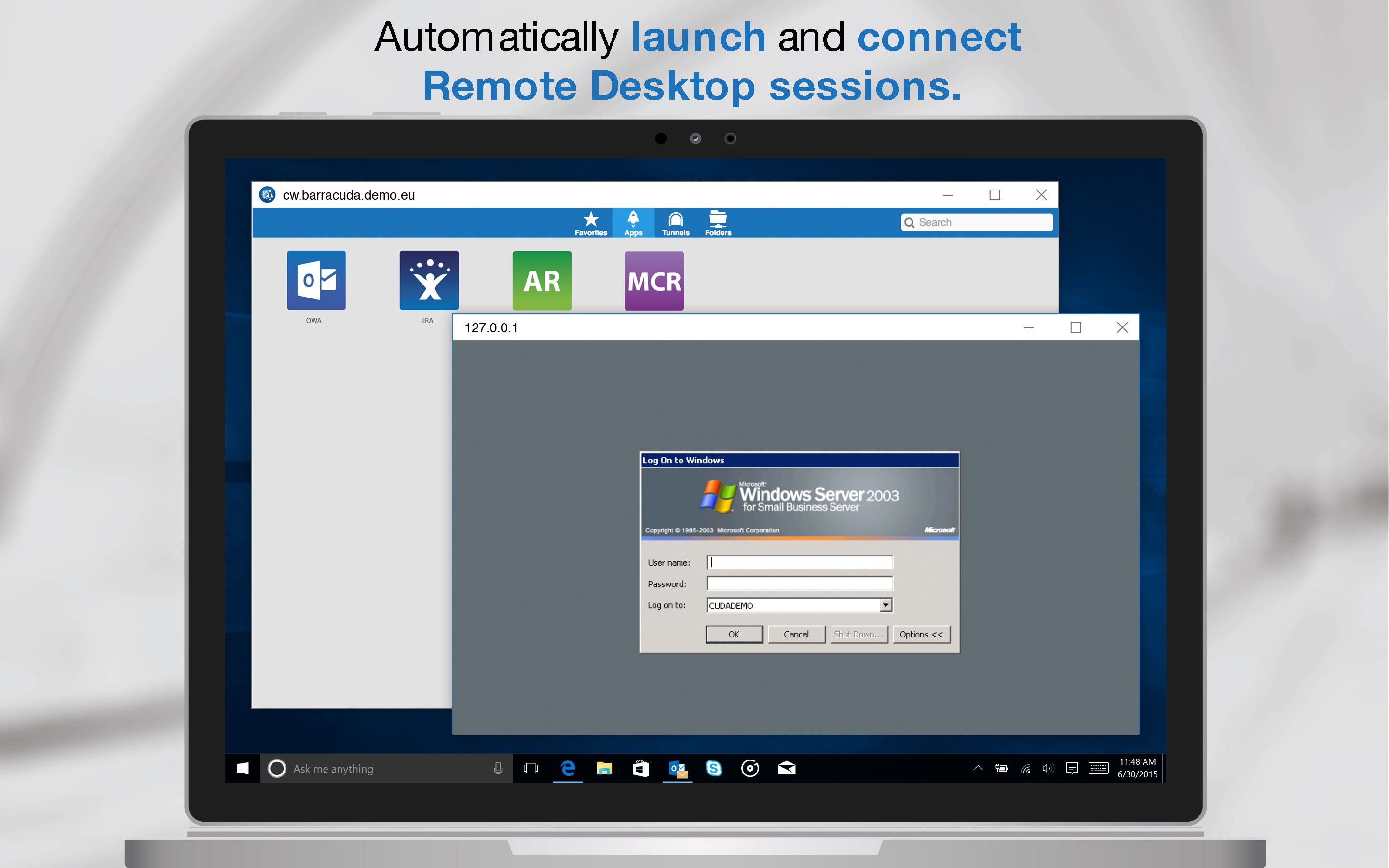Click OK in the Log On dialog
This screenshot has width=1389, height=868.
[734, 634]
